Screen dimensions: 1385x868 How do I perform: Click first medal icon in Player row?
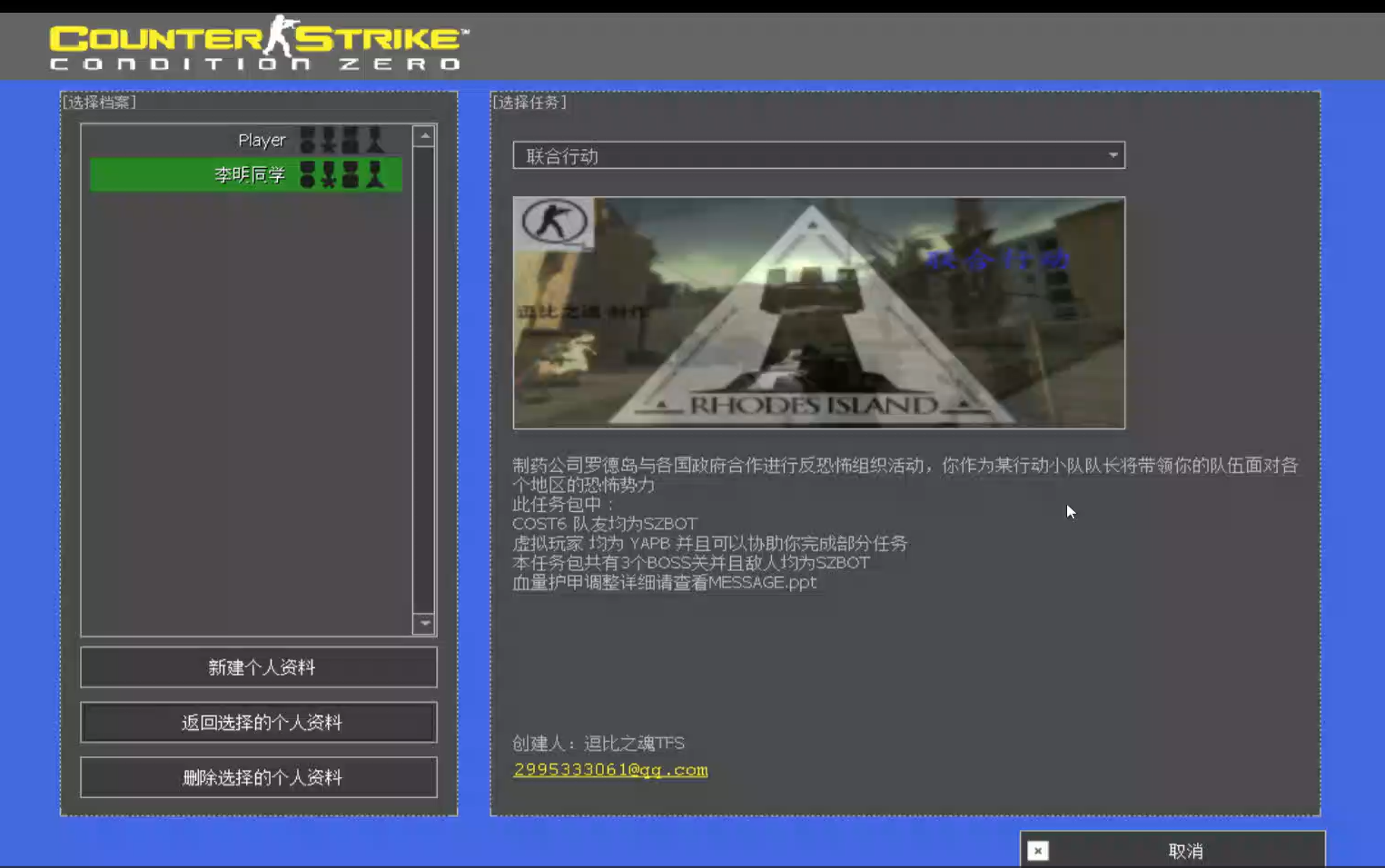308,140
